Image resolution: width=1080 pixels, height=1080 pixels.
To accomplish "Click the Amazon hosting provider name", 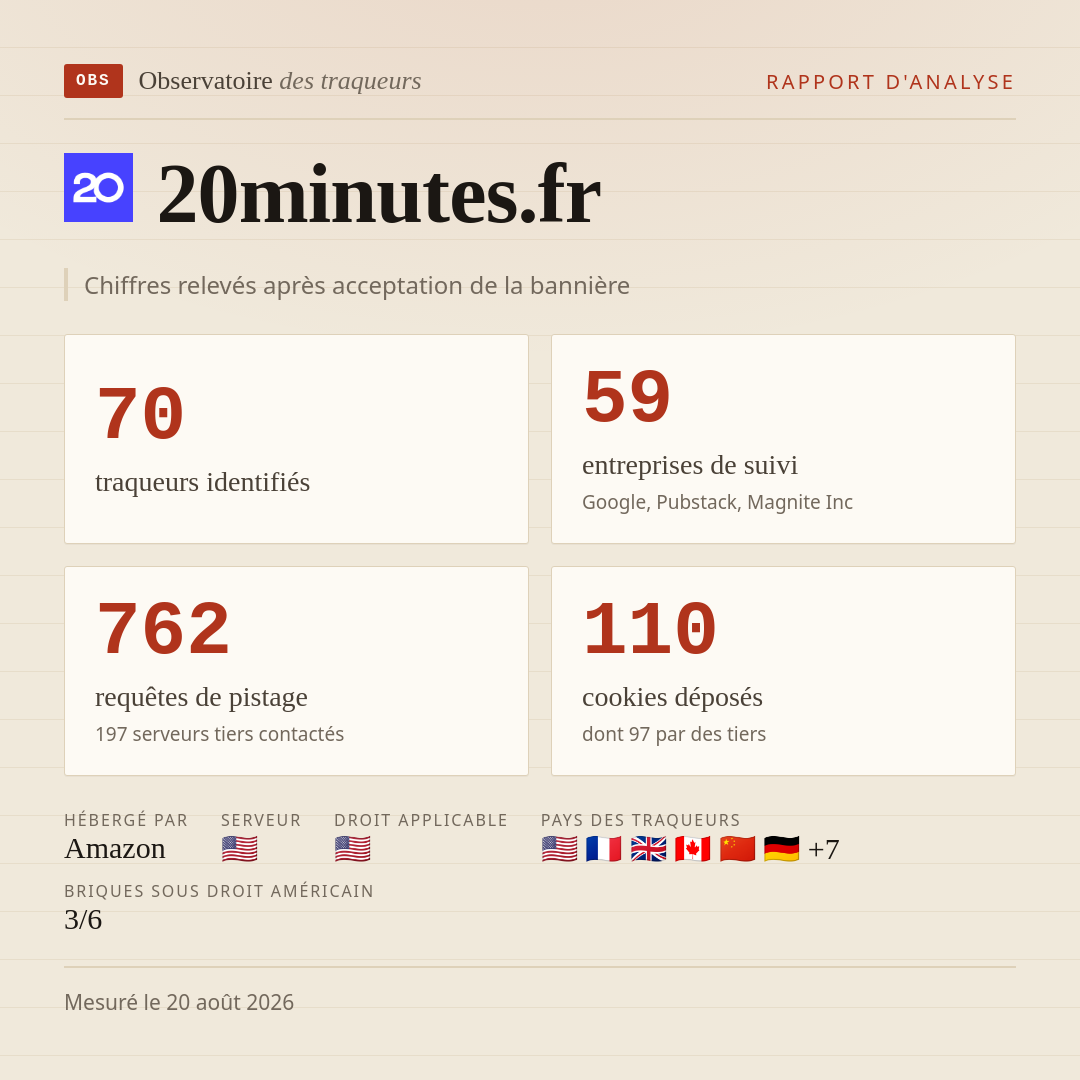I will tap(115, 849).
